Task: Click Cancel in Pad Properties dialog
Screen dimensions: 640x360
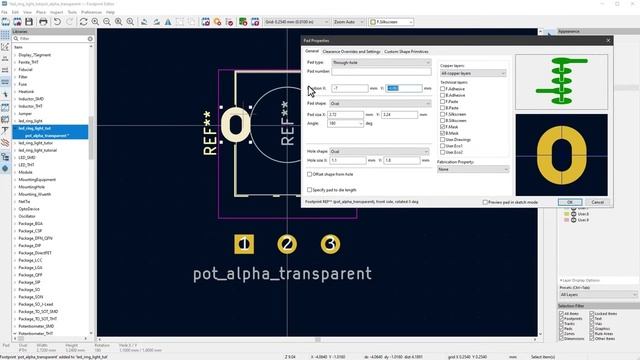Action: (x=597, y=202)
